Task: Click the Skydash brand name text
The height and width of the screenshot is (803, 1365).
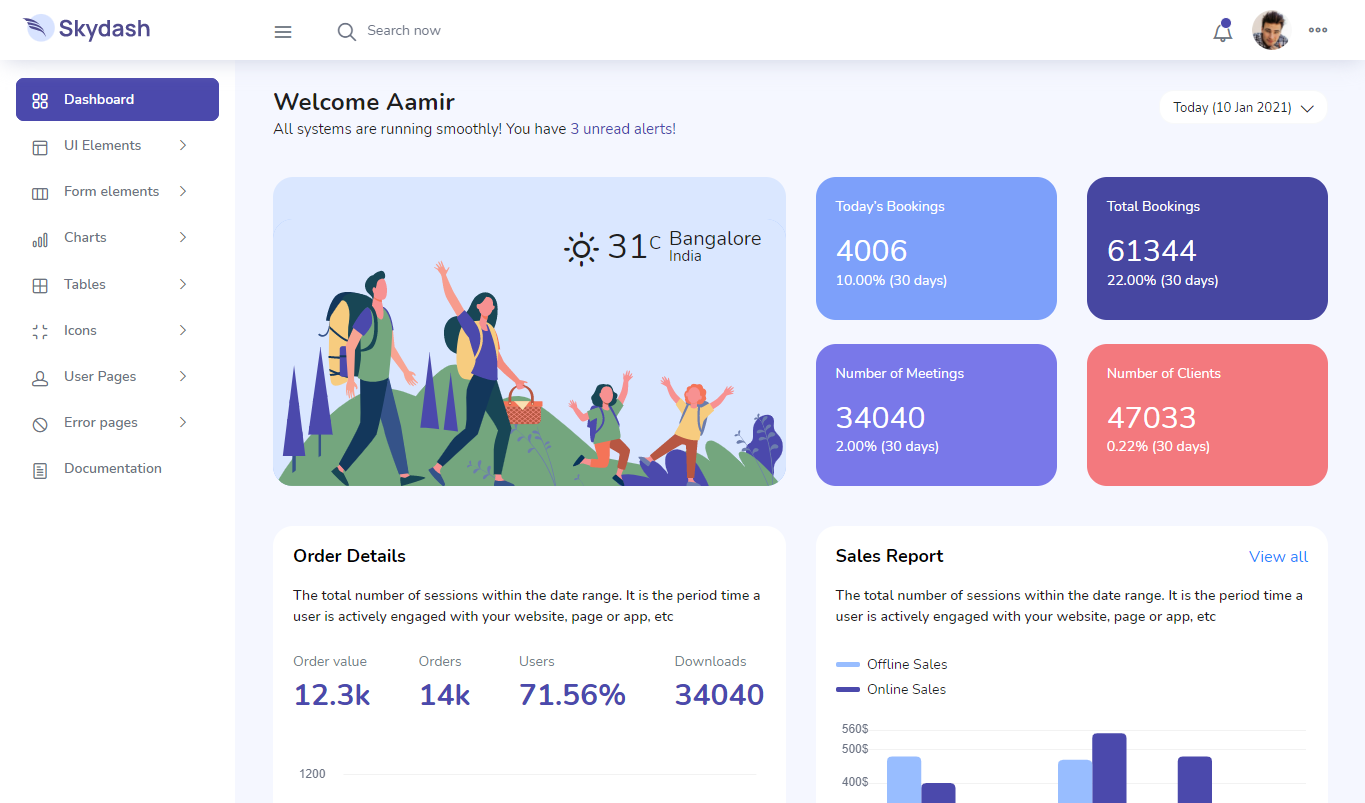Action: point(104,28)
